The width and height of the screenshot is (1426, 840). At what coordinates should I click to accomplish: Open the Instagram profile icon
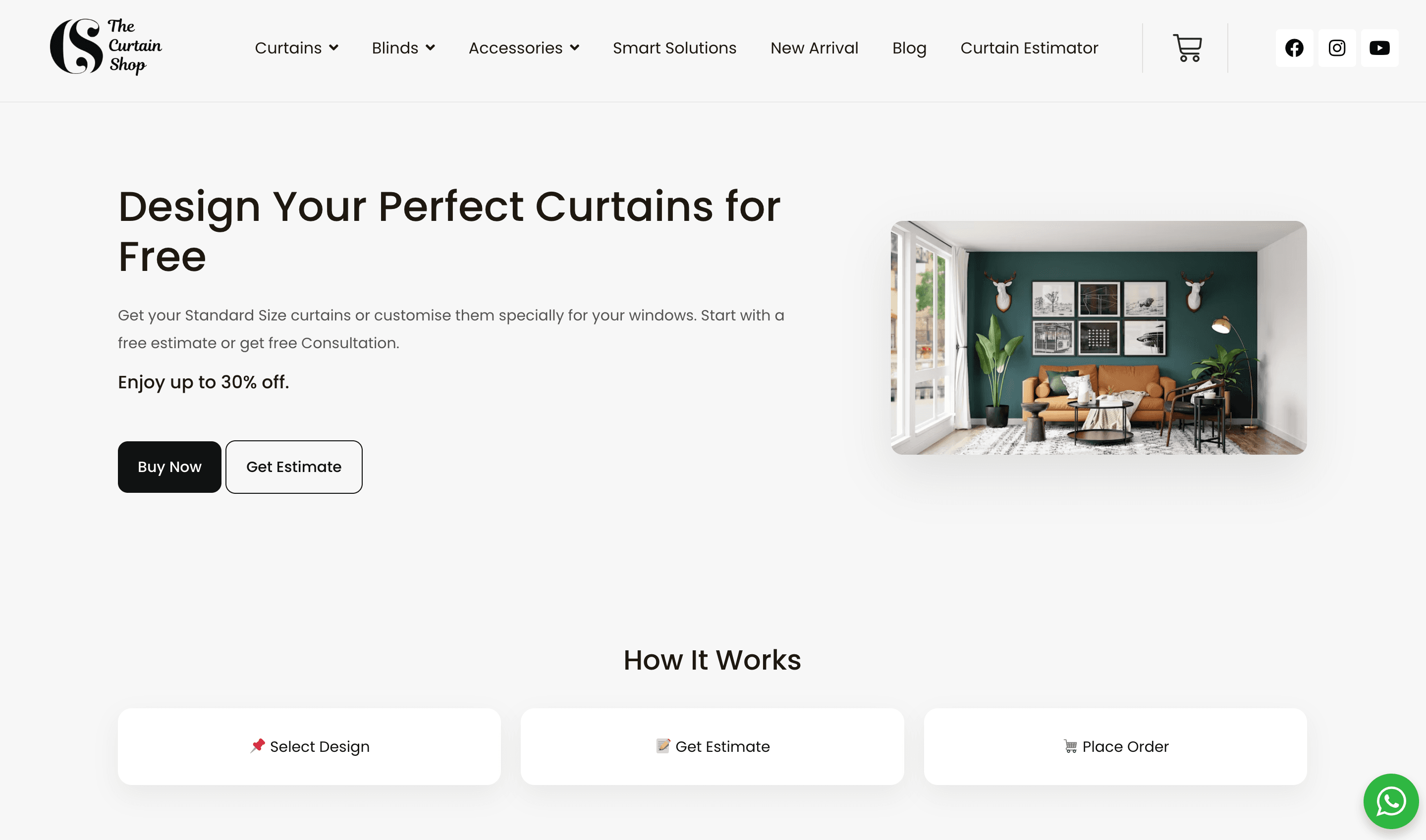(1336, 48)
